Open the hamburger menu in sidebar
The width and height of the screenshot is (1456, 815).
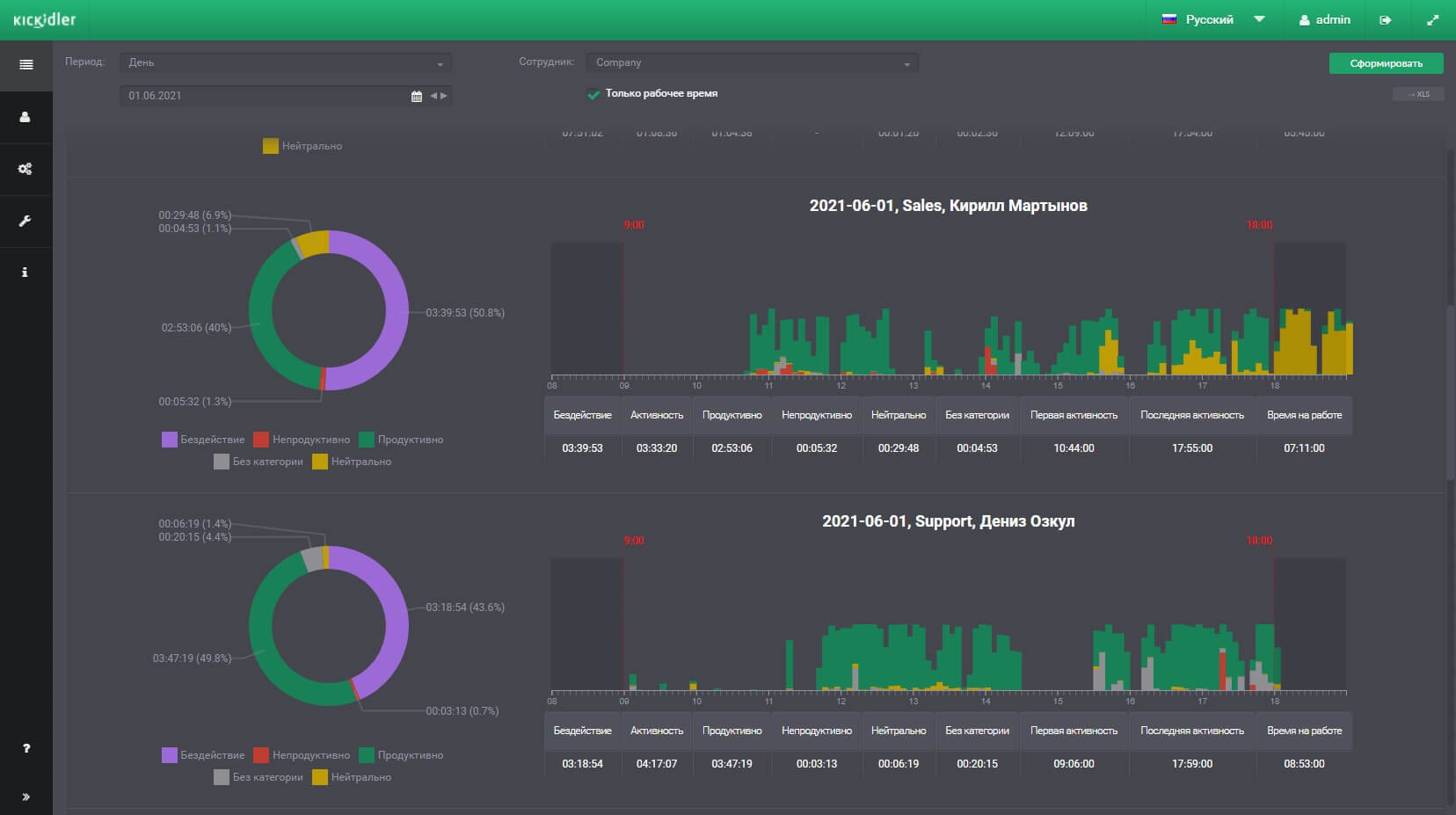coord(25,64)
